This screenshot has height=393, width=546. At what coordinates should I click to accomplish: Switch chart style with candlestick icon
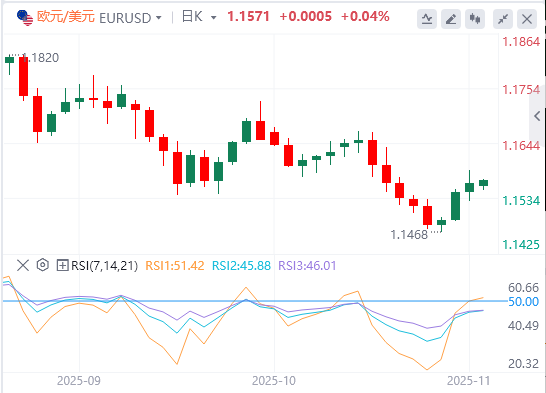[475, 18]
